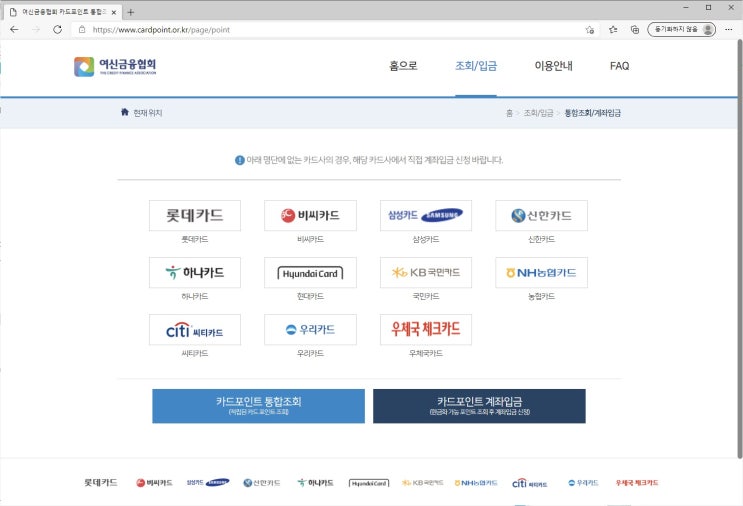Open the favorites list icon
Screen dimensions: 743x506
point(613,29)
